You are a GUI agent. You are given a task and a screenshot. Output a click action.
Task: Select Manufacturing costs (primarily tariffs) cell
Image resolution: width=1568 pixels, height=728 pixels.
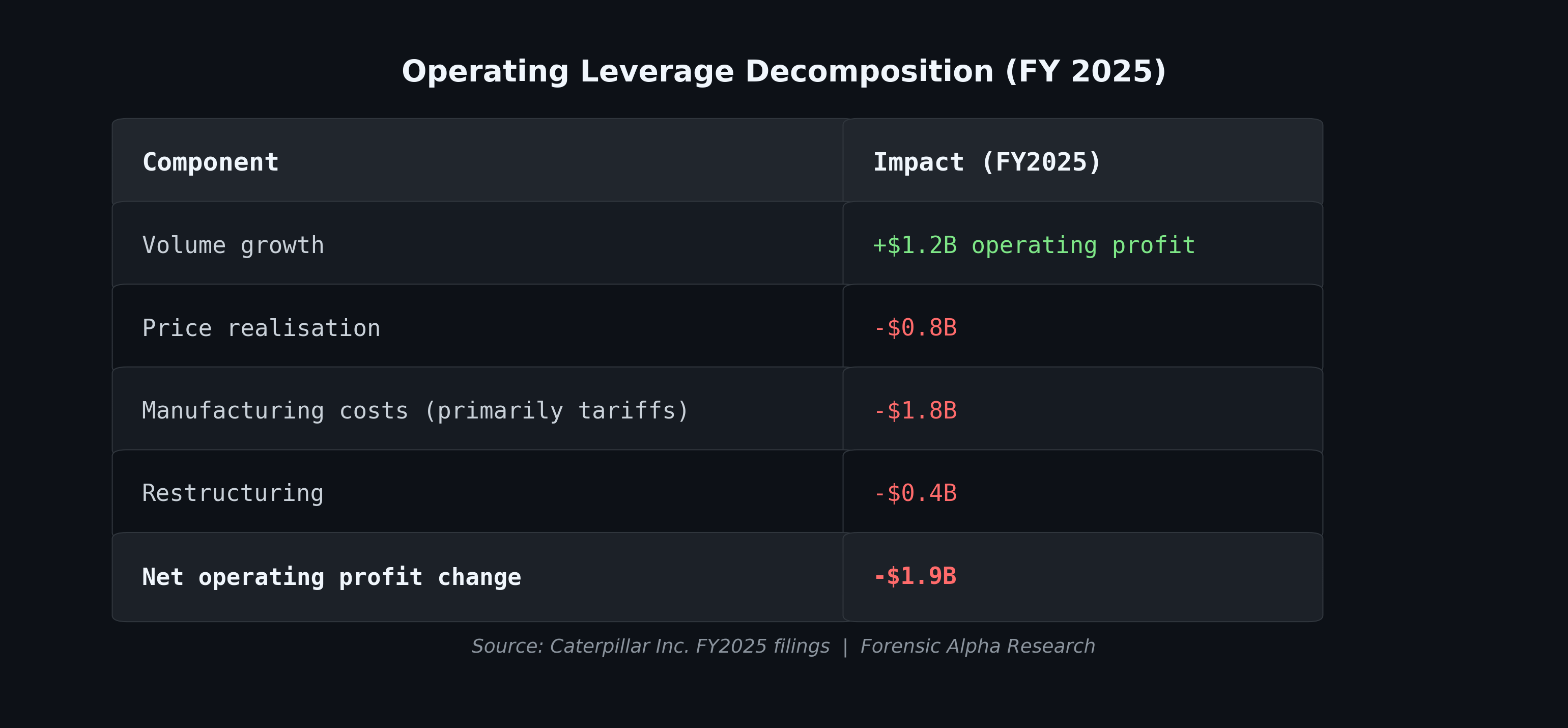(x=415, y=411)
